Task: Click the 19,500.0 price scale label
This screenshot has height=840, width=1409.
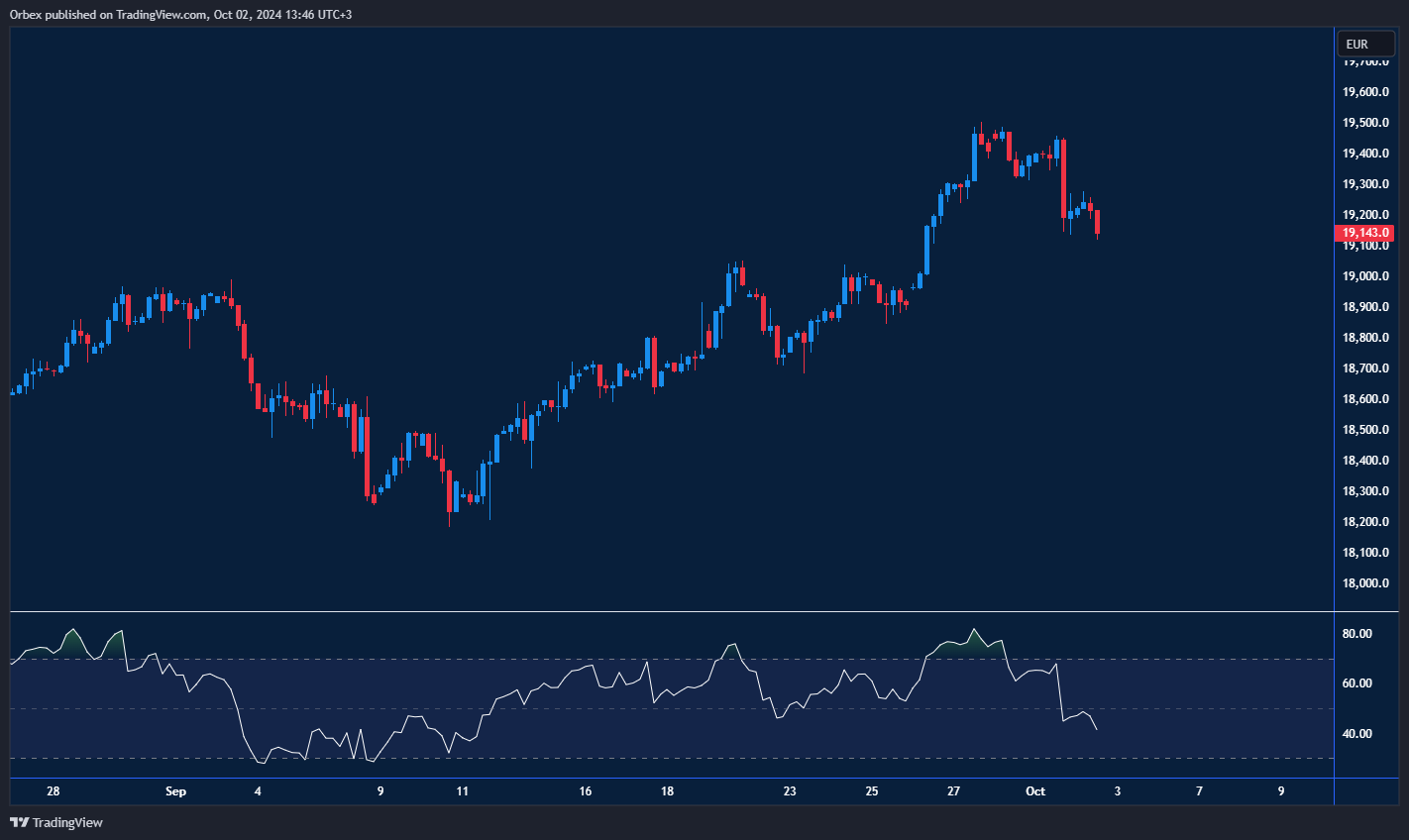Action: [1364, 123]
